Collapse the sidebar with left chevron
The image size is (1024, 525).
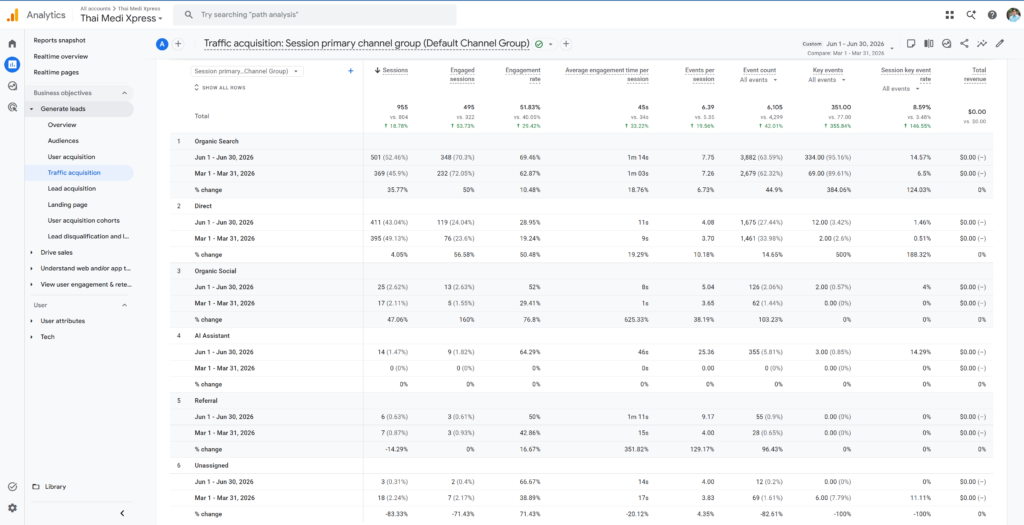pyautogui.click(x=121, y=513)
